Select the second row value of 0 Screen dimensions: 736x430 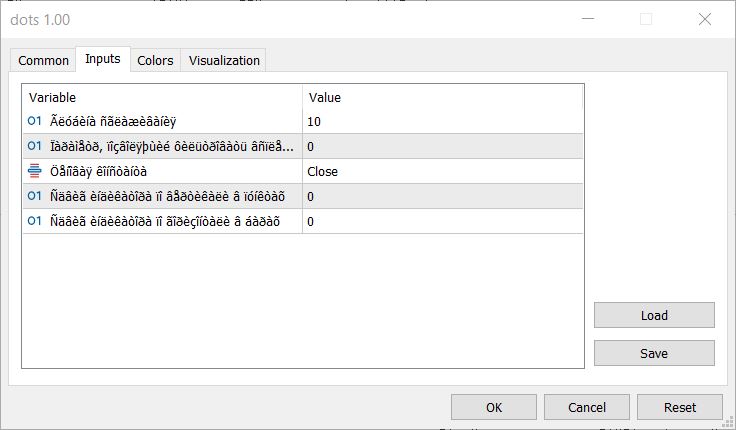point(442,146)
